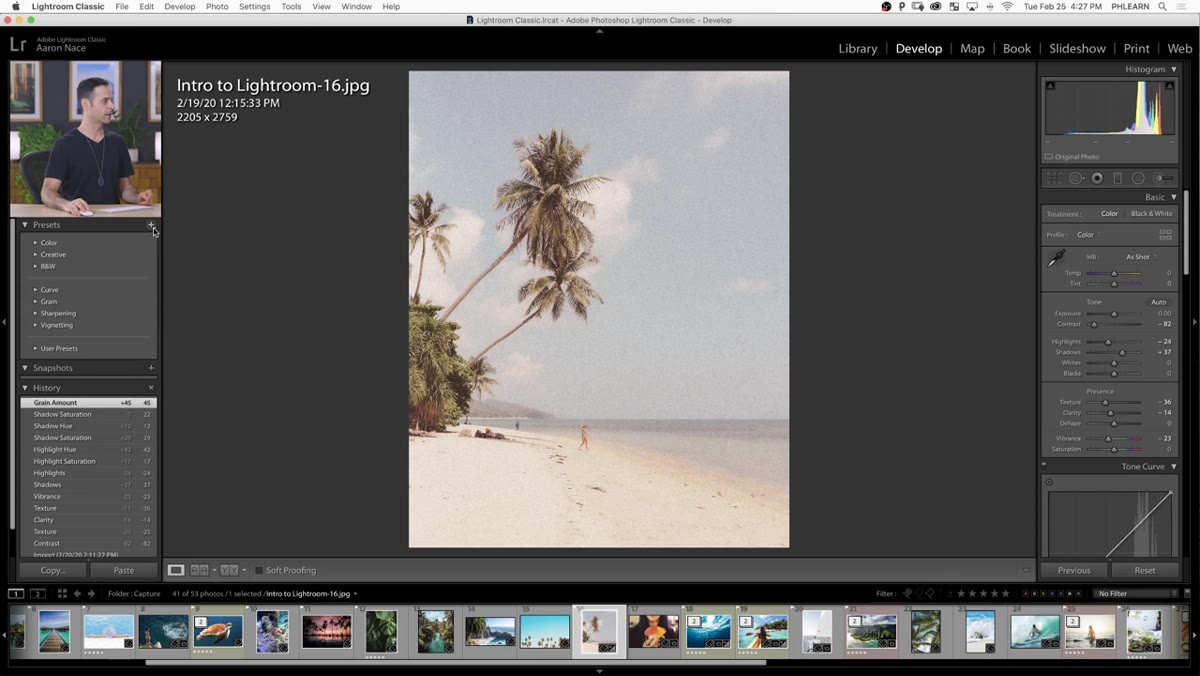Image resolution: width=1200 pixels, height=676 pixels.
Task: Toggle Original Photo option under histogram
Action: (1049, 157)
